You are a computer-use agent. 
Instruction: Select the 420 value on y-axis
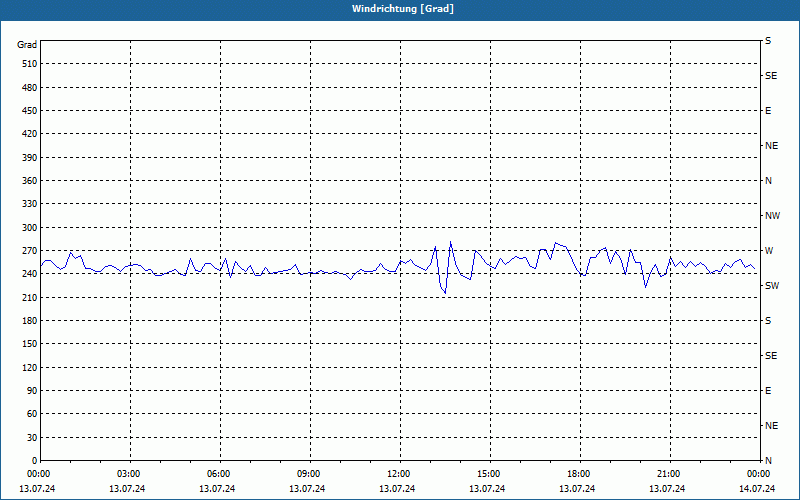point(30,134)
